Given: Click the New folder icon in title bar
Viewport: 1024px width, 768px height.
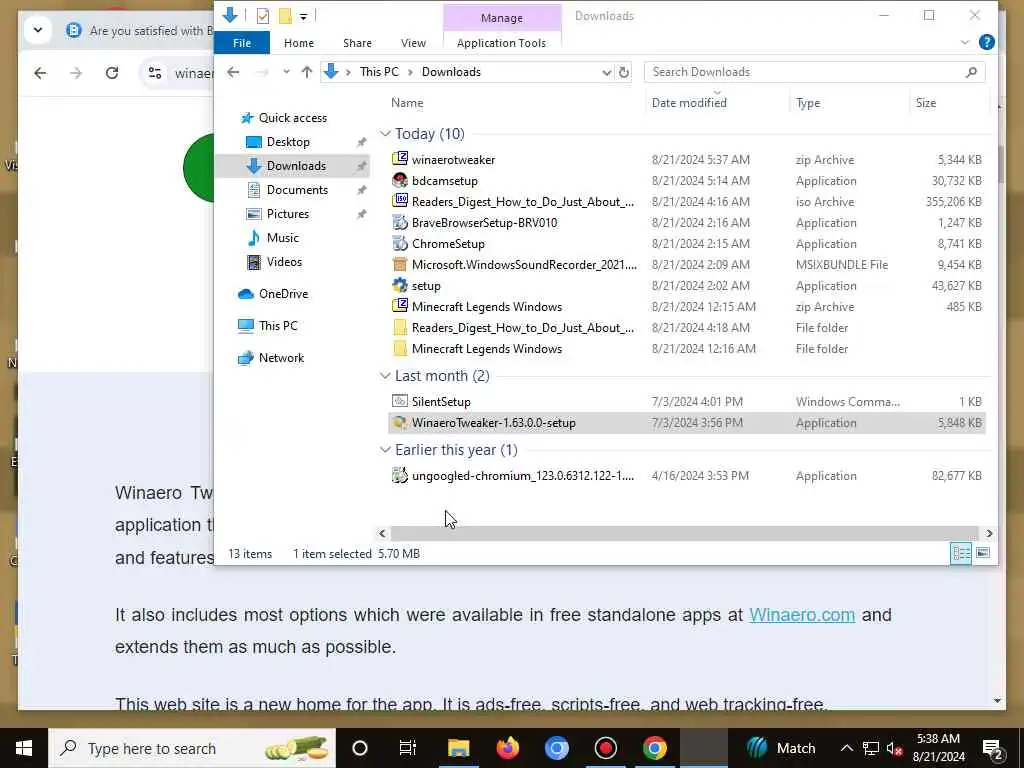Looking at the screenshot, I should point(285,16).
